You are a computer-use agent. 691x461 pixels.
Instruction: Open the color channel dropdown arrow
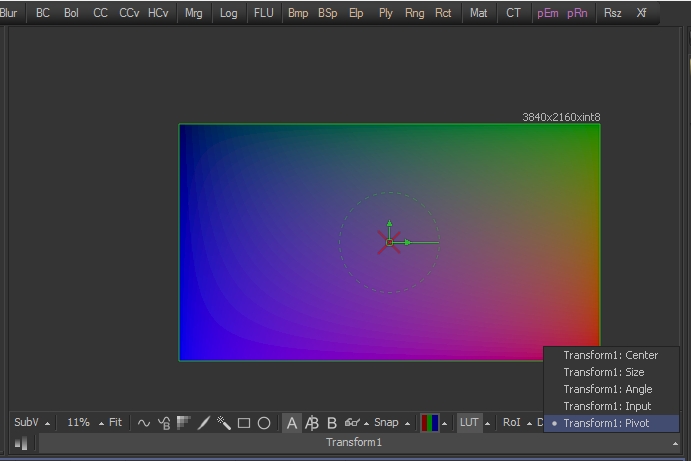click(x=444, y=424)
